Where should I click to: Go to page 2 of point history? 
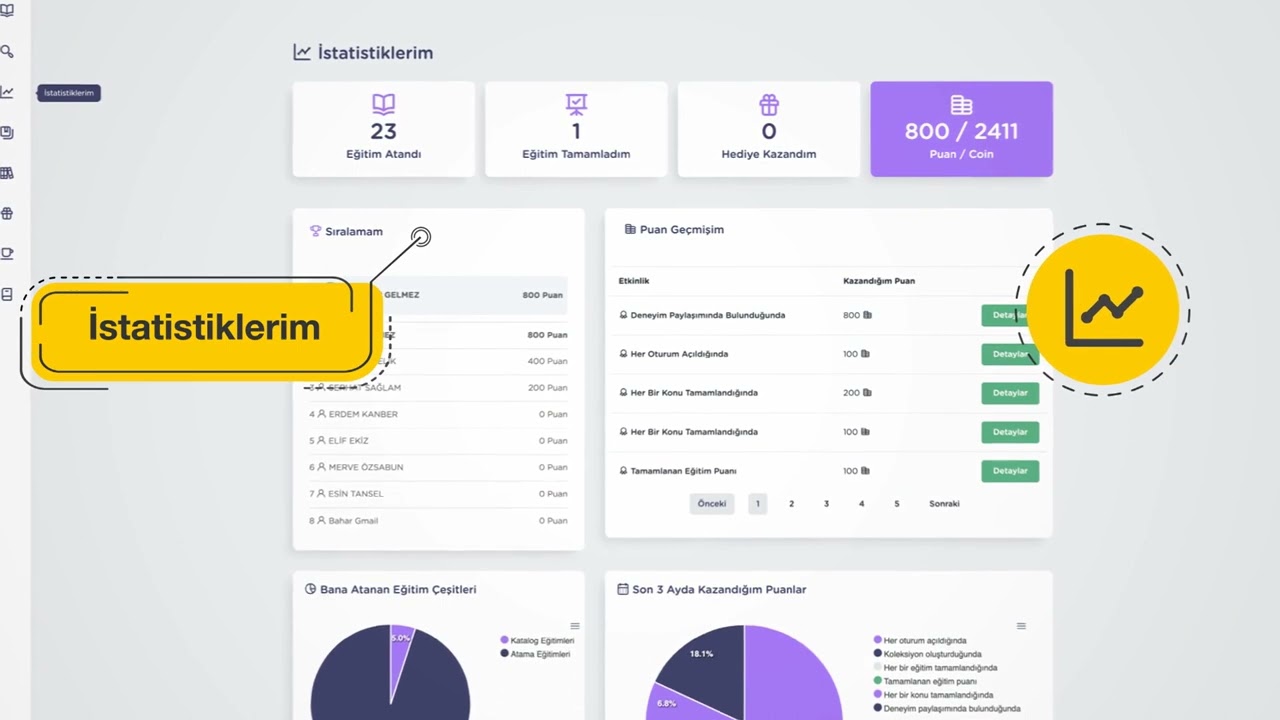pyautogui.click(x=791, y=504)
